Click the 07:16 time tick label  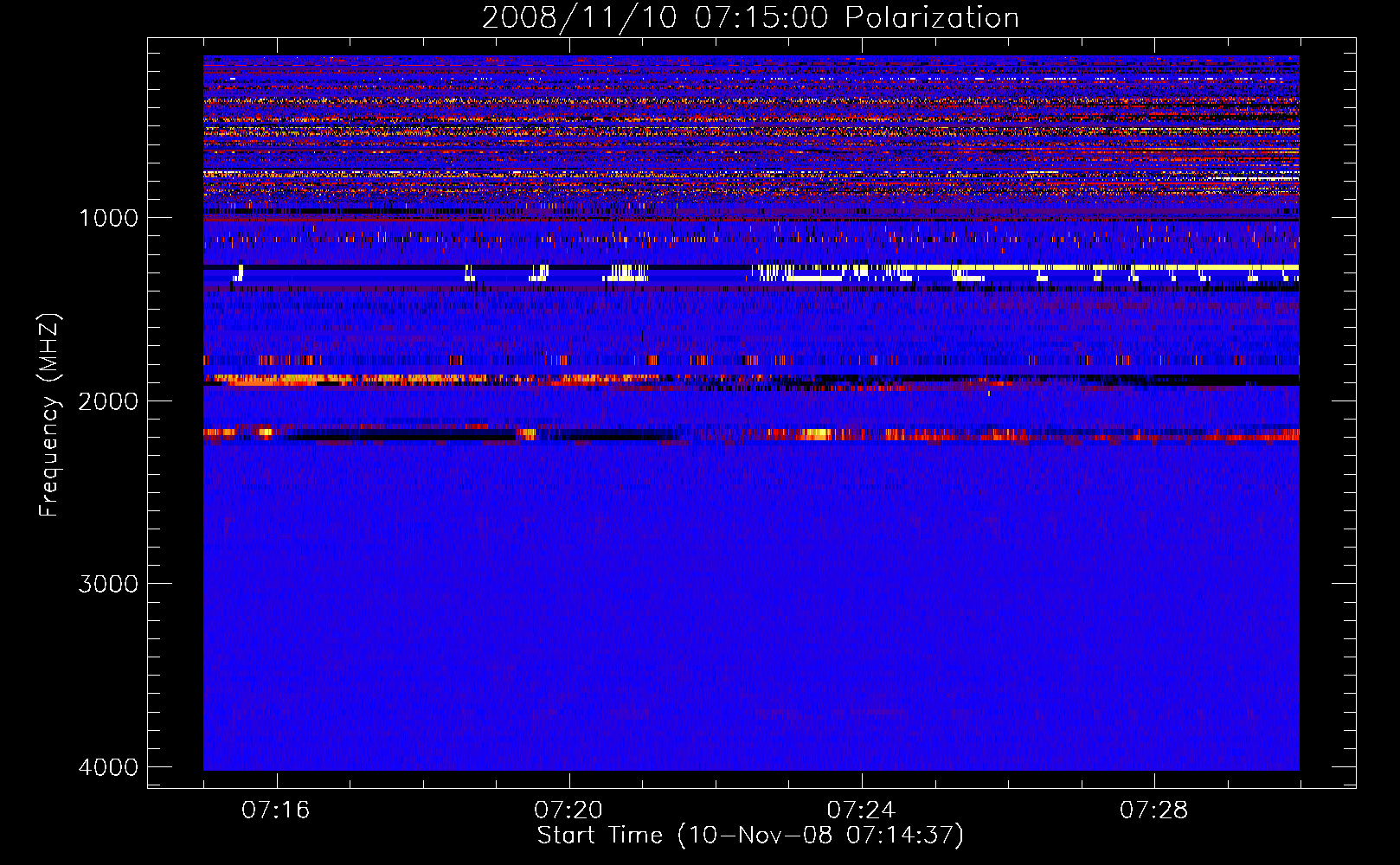[x=276, y=811]
